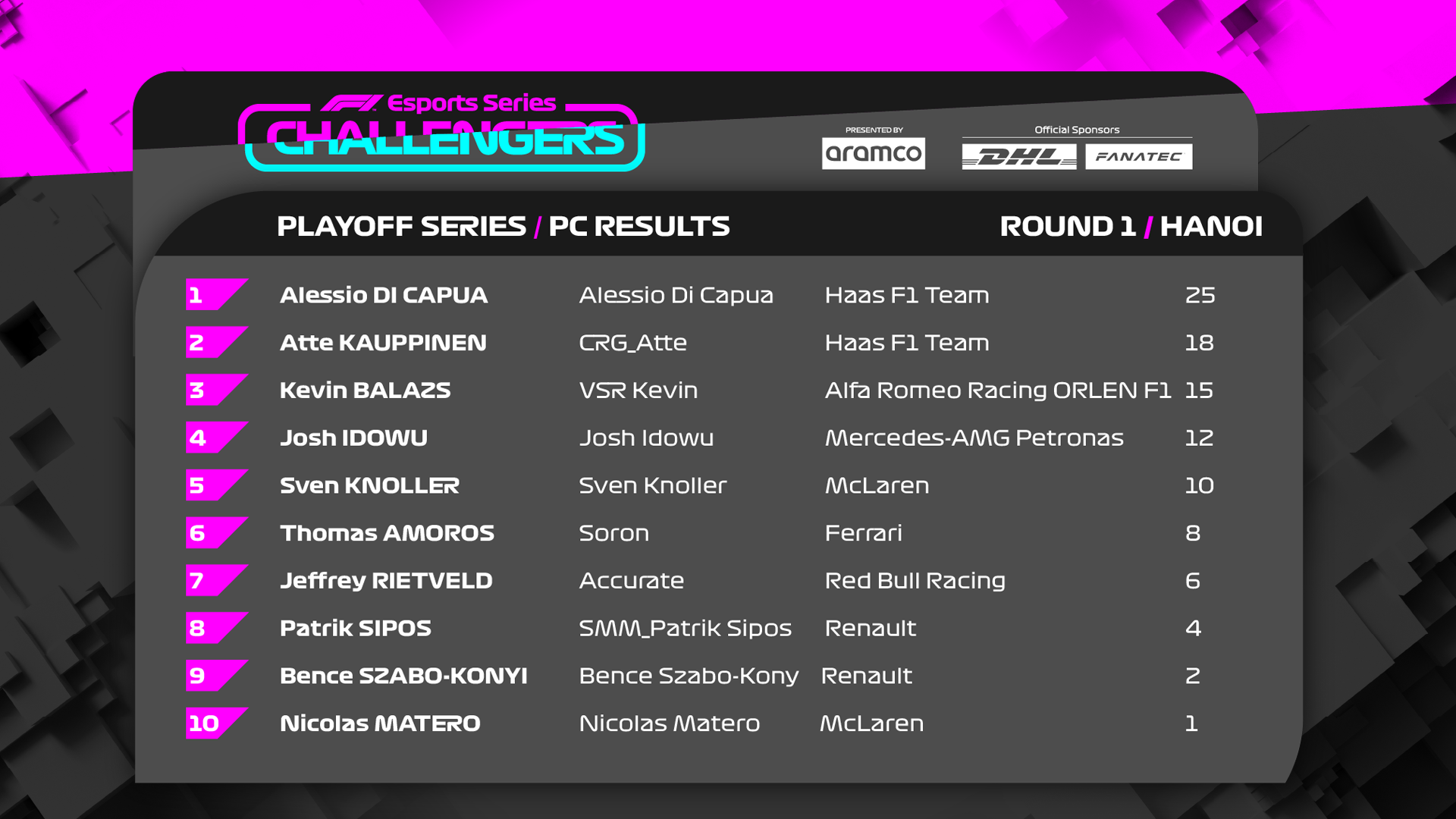This screenshot has height=819, width=1456.
Task: Click the Round 1 label
Action: click(x=1068, y=226)
